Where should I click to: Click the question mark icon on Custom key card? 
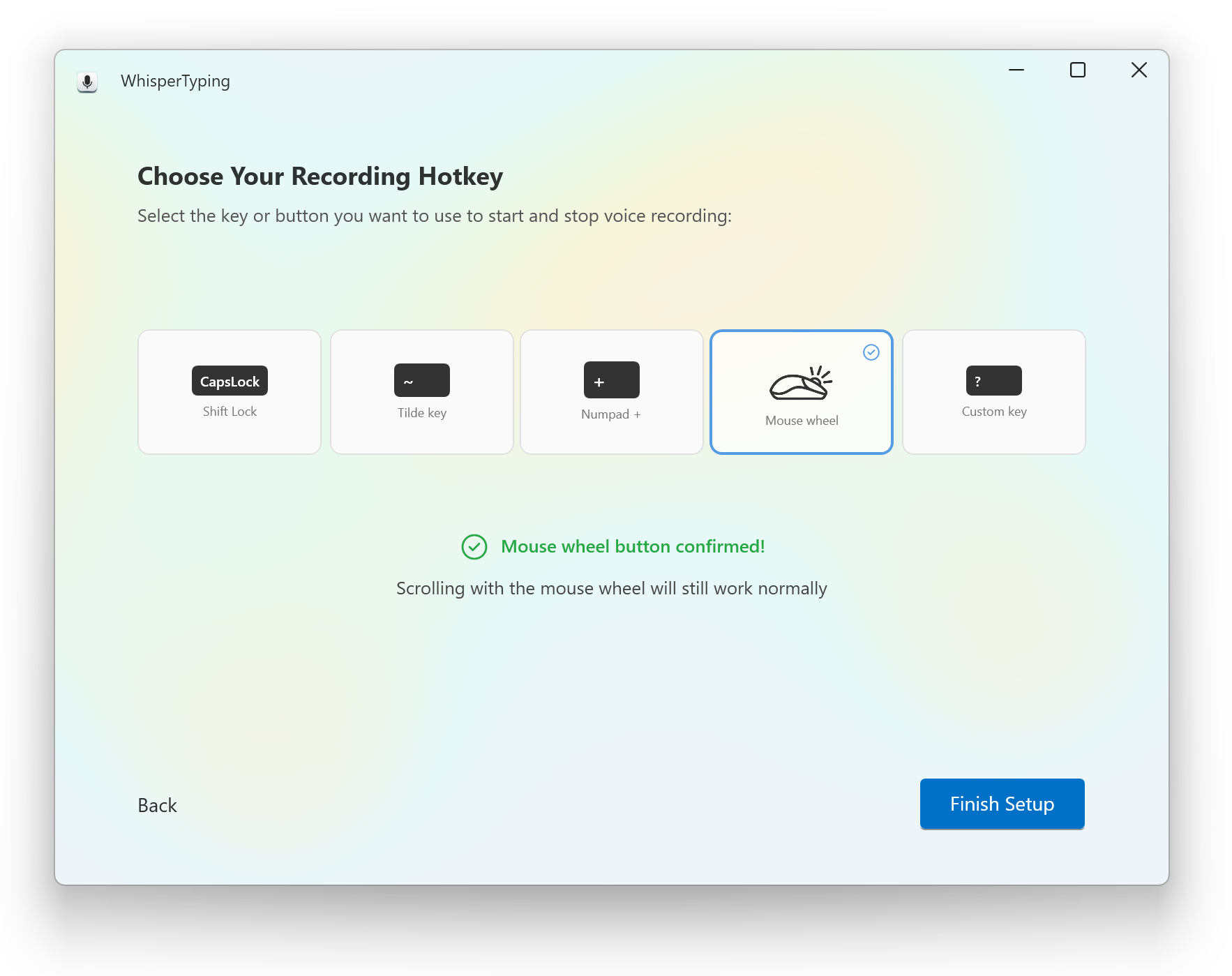993,381
